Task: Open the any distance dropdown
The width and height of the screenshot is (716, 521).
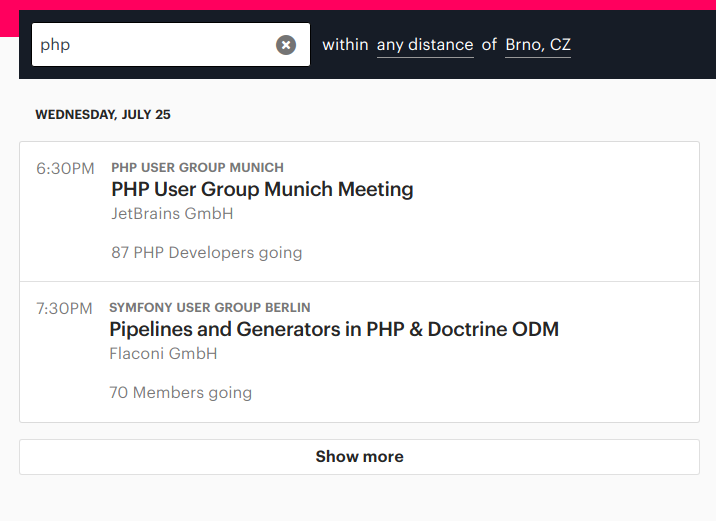Action: click(425, 45)
